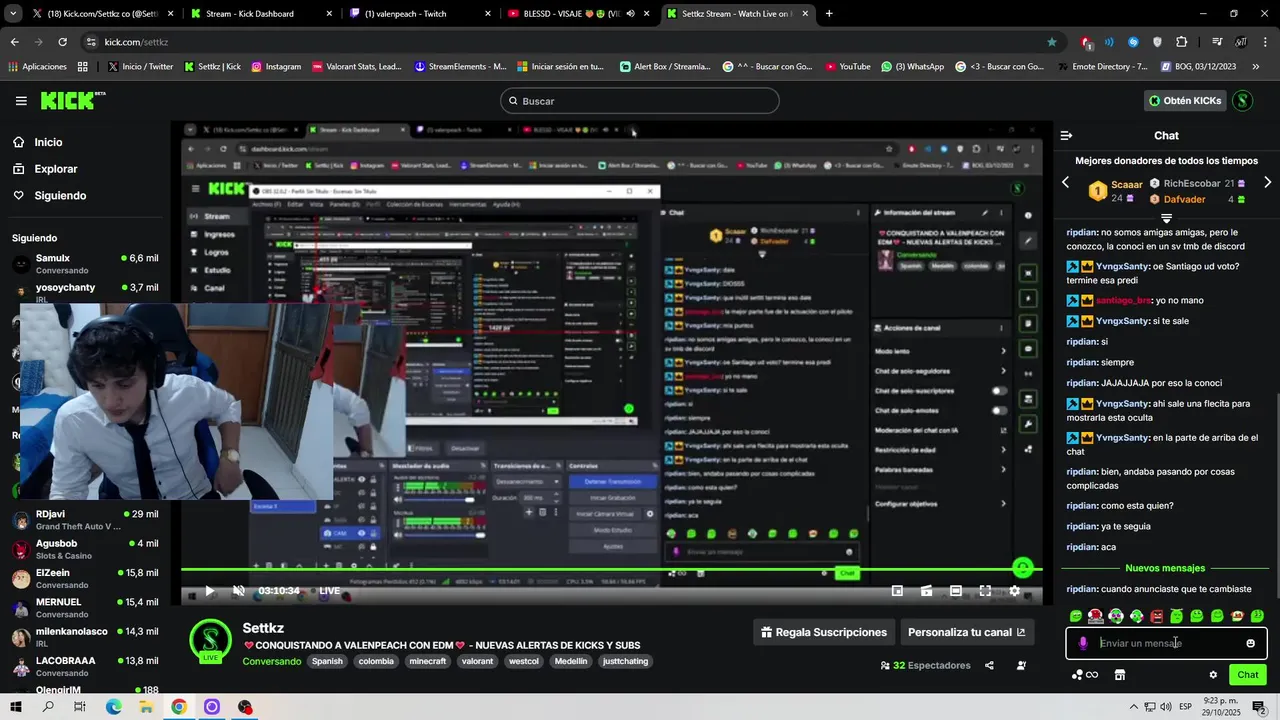Open a new browser tab
The image size is (1280, 720).
(x=829, y=14)
